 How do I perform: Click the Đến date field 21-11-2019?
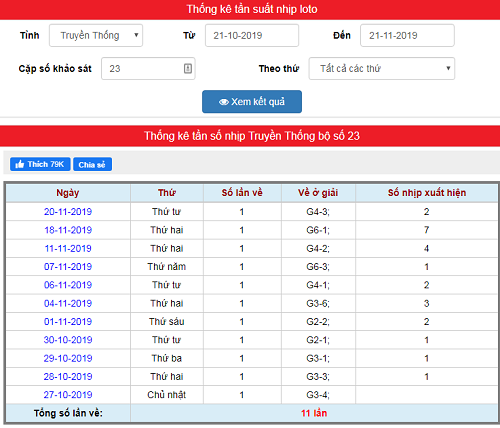pos(407,35)
